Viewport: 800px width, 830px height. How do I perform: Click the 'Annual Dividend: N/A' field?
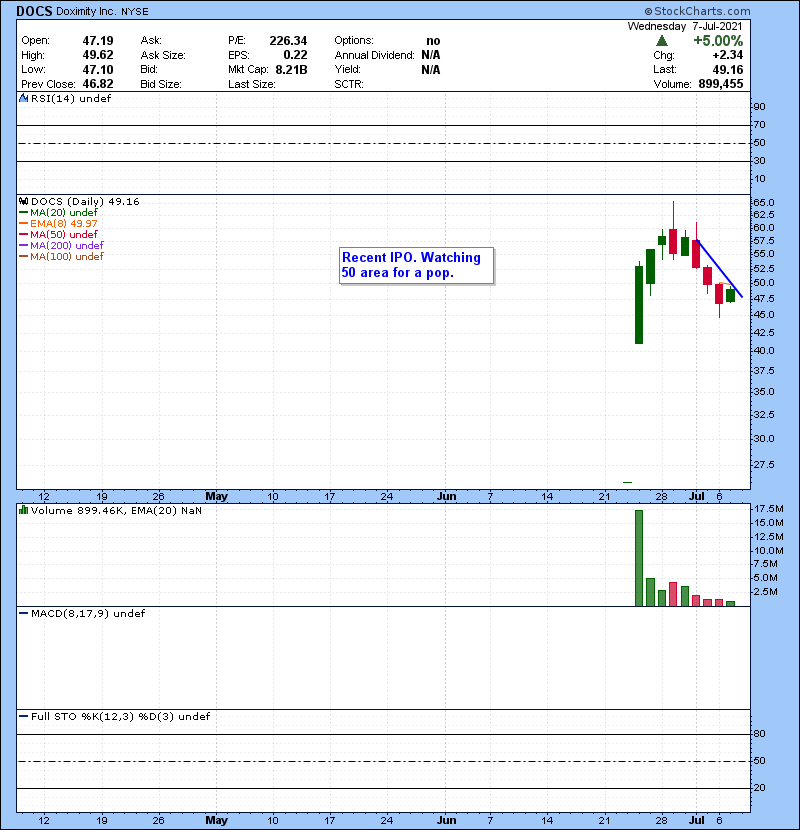388,55
